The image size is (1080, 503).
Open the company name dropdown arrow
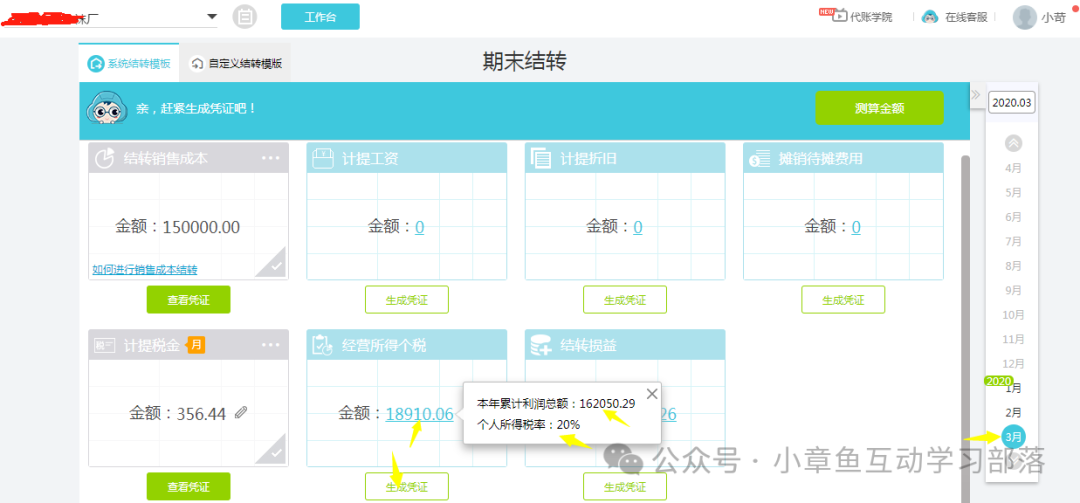tap(211, 17)
